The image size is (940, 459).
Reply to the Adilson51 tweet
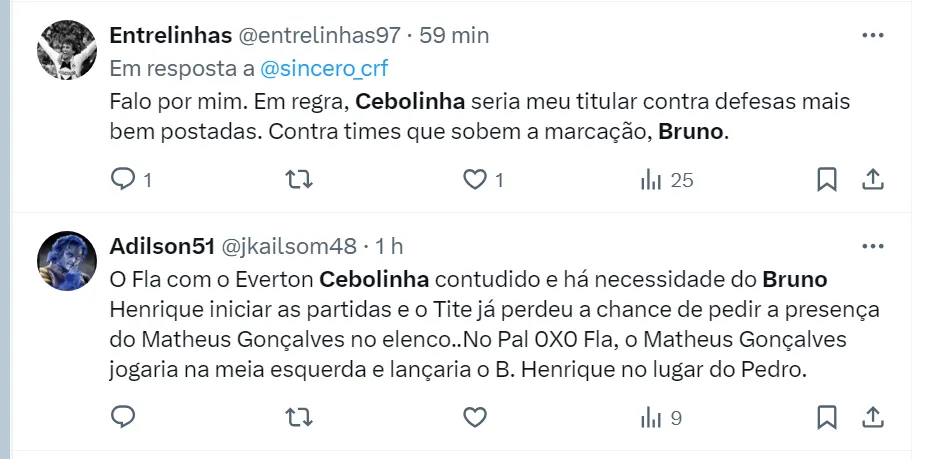123,417
